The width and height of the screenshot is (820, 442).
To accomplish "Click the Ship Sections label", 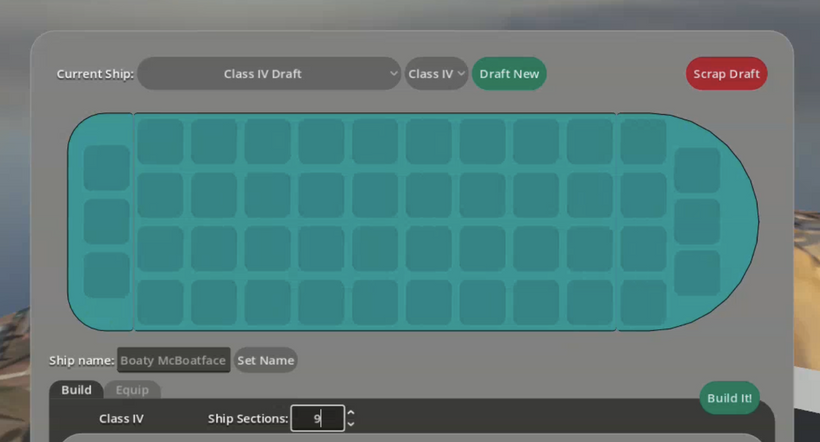I will pos(248,418).
